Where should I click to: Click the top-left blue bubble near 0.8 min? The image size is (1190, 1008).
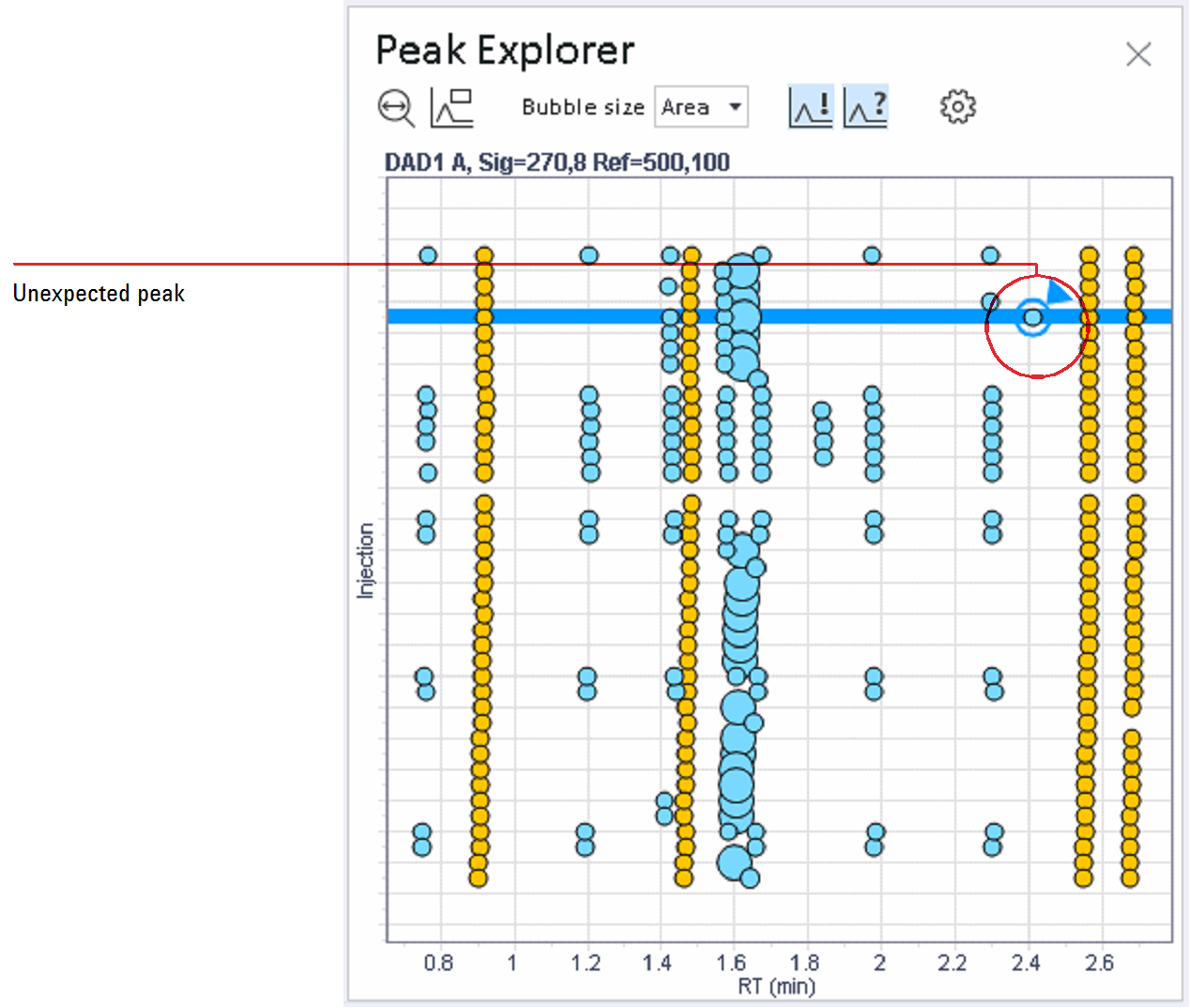tap(428, 255)
